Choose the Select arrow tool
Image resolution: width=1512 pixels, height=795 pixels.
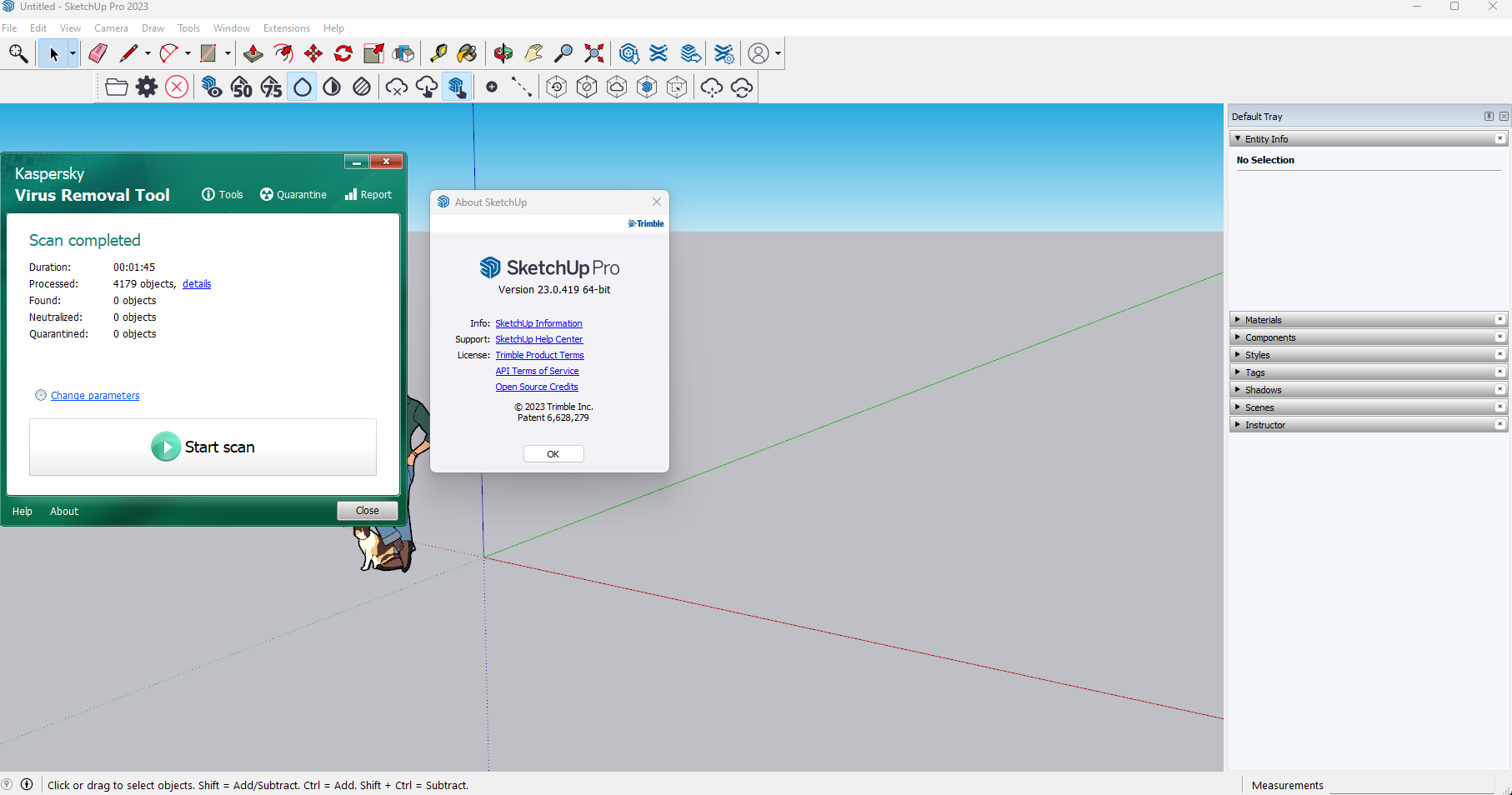coord(54,54)
